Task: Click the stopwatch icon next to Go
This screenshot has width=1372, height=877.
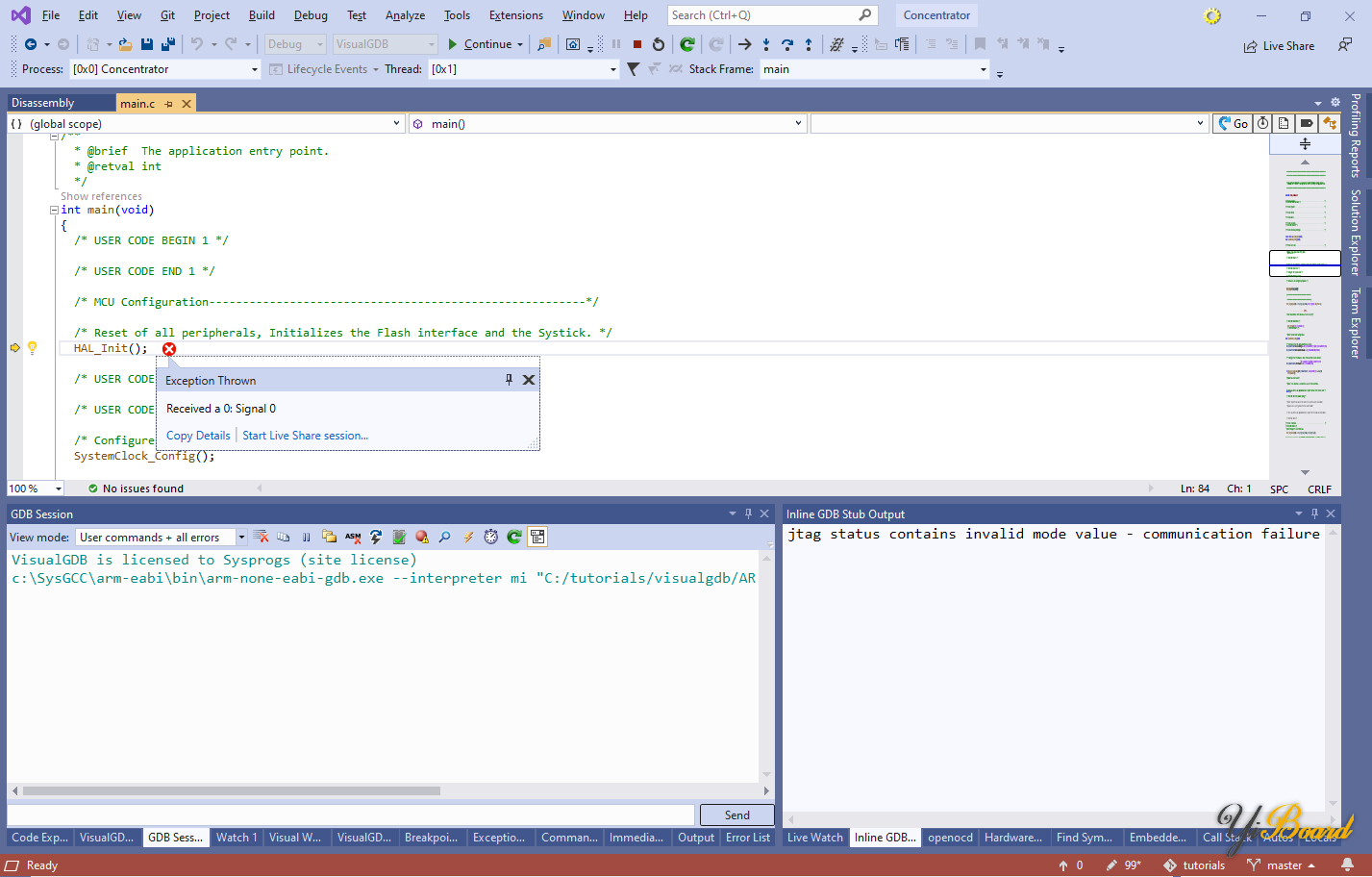Action: tap(1262, 123)
